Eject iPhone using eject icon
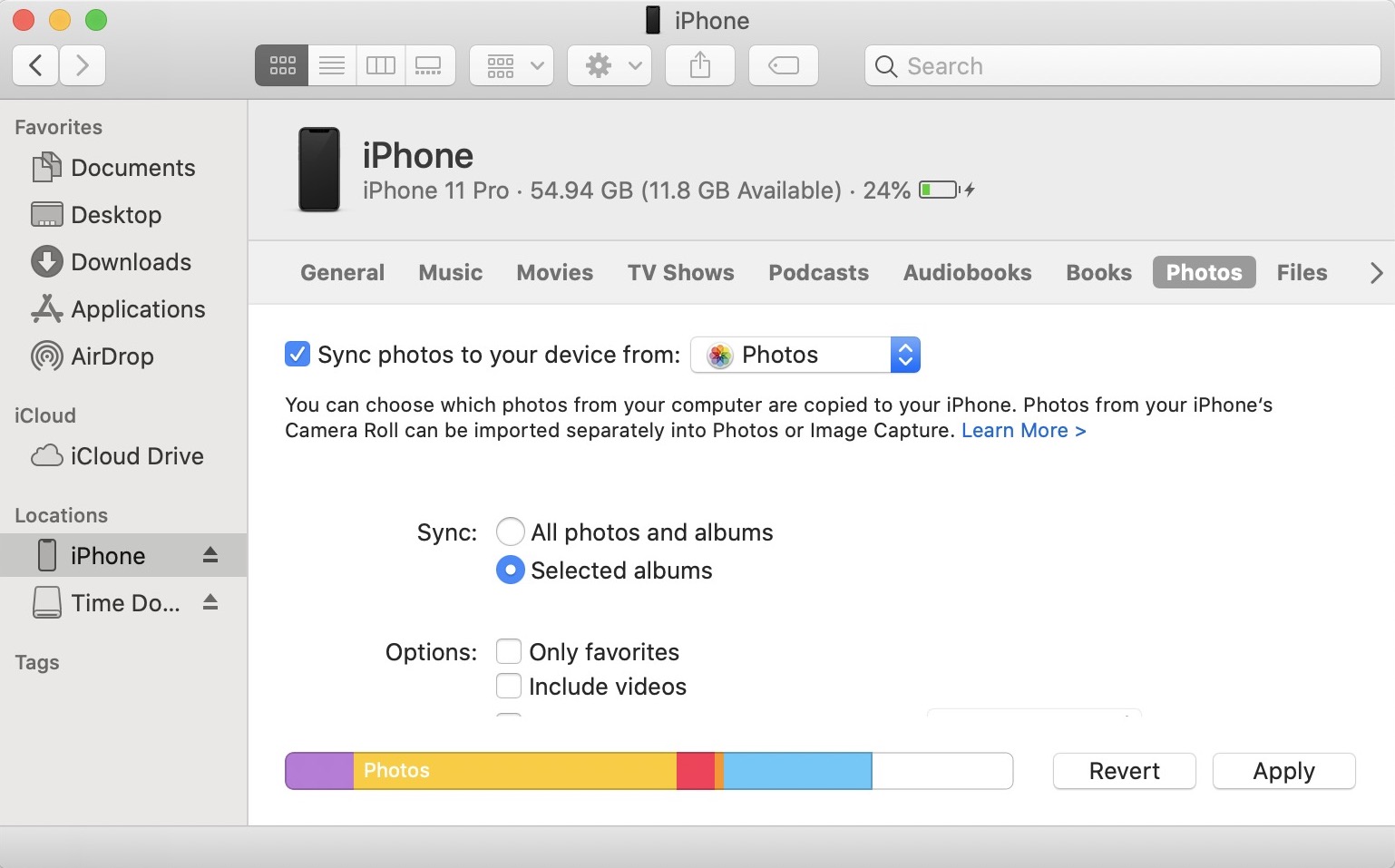 coord(210,555)
